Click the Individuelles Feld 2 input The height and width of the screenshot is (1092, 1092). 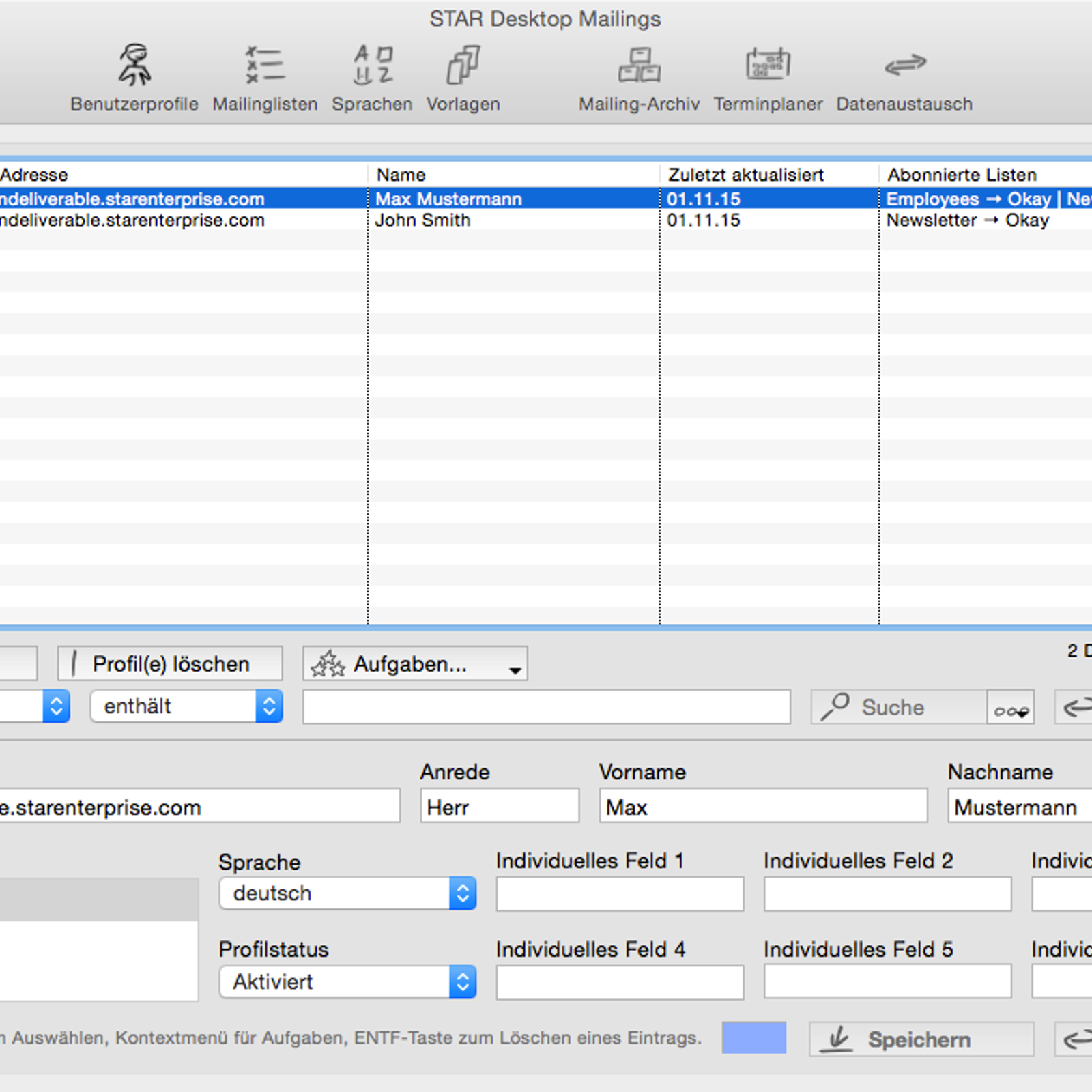click(887, 894)
